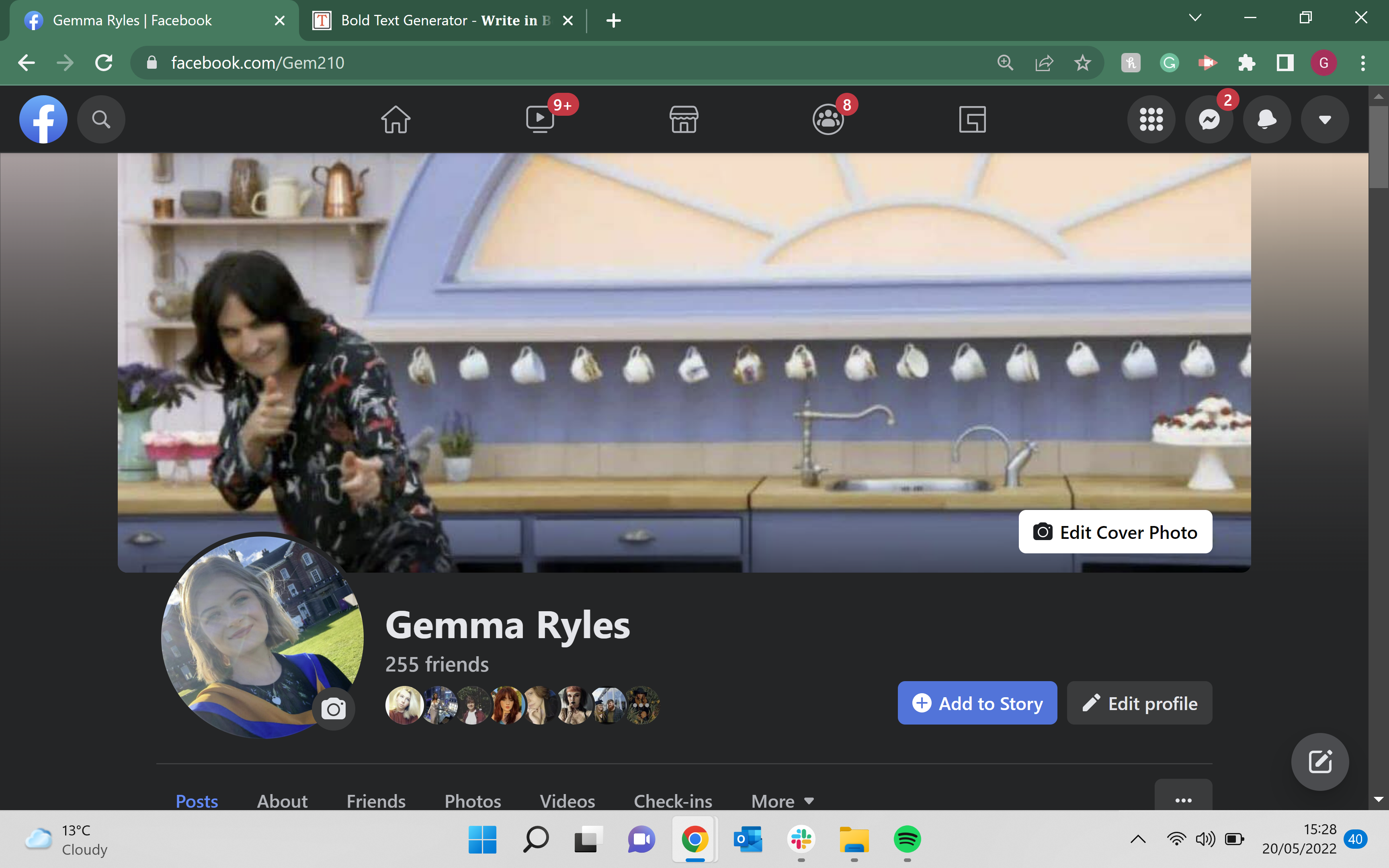Open the Grammarly extension icon

[x=1169, y=63]
